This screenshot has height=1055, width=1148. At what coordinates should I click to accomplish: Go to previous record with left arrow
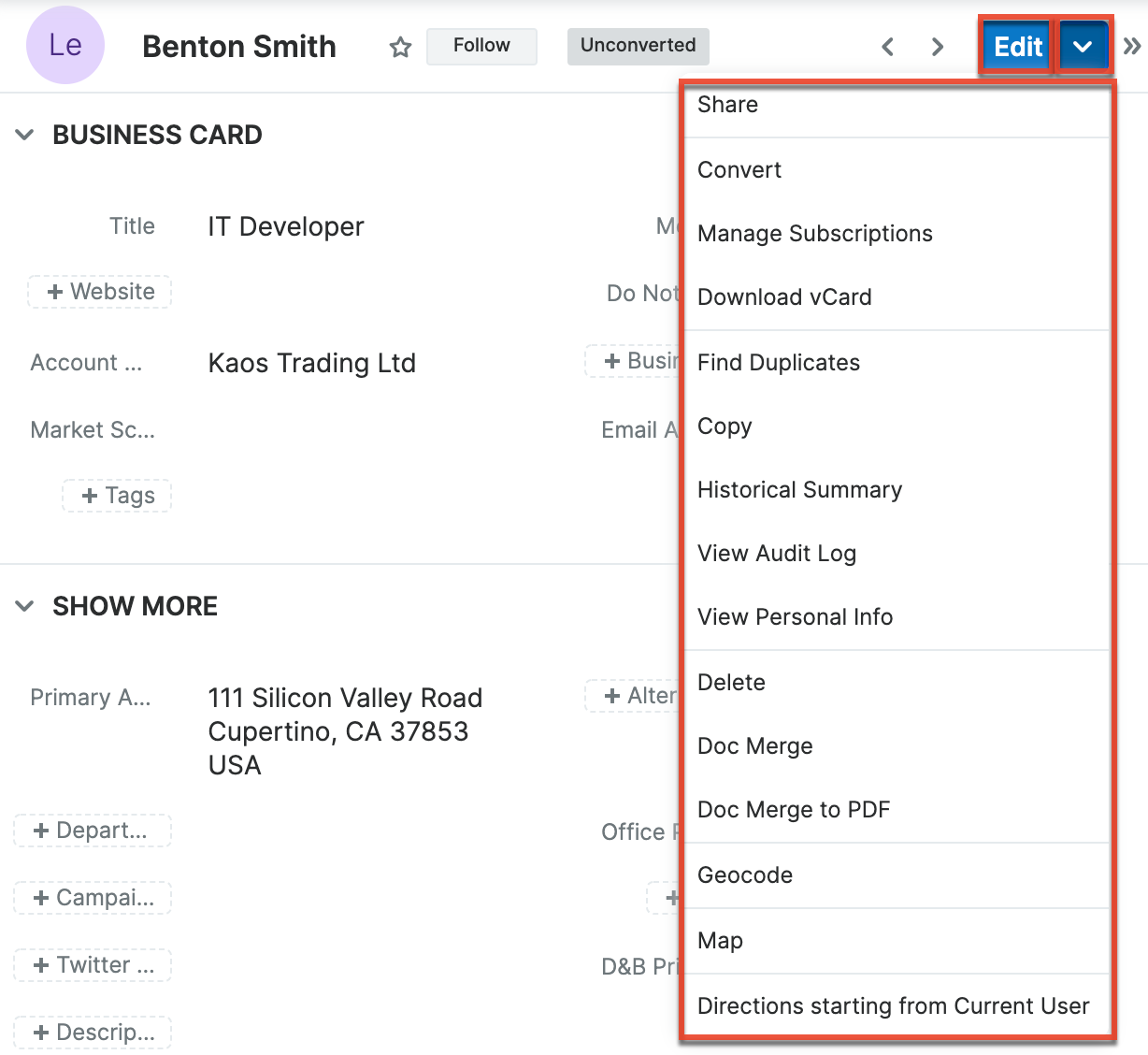[888, 47]
